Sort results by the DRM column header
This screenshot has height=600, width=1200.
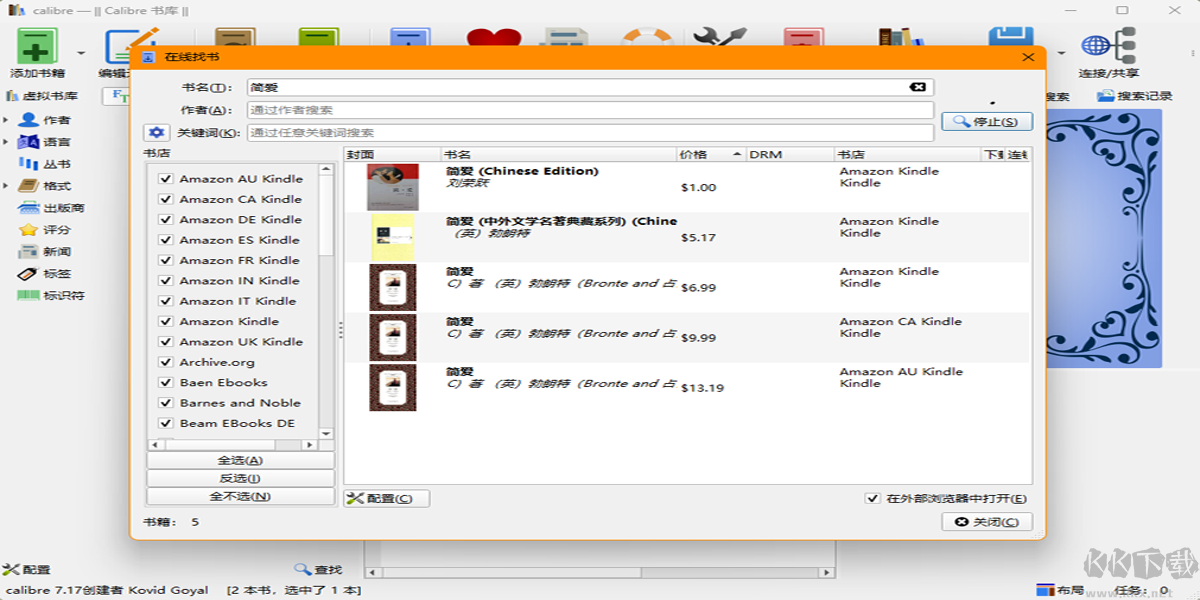(789, 155)
